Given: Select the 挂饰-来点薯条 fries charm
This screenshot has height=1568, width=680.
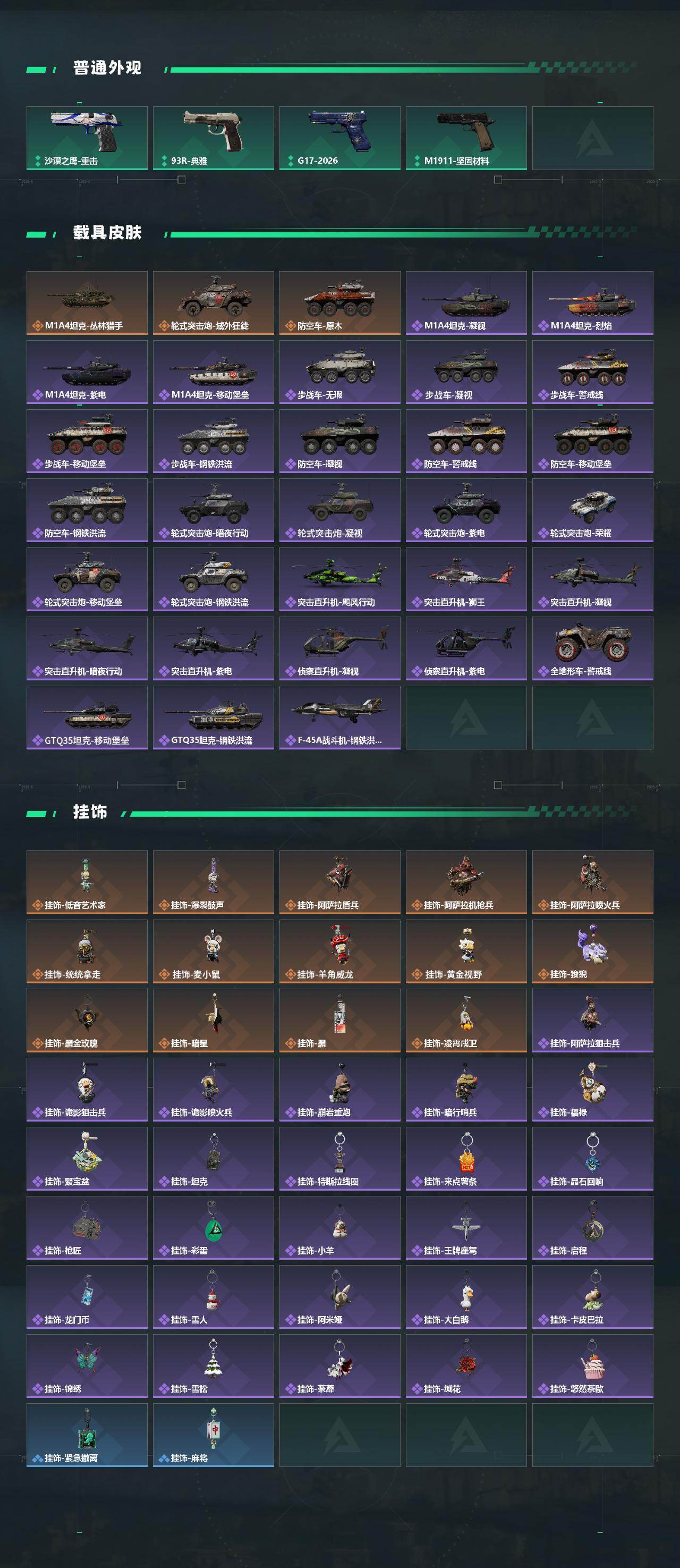Looking at the screenshot, I should [x=466, y=1159].
